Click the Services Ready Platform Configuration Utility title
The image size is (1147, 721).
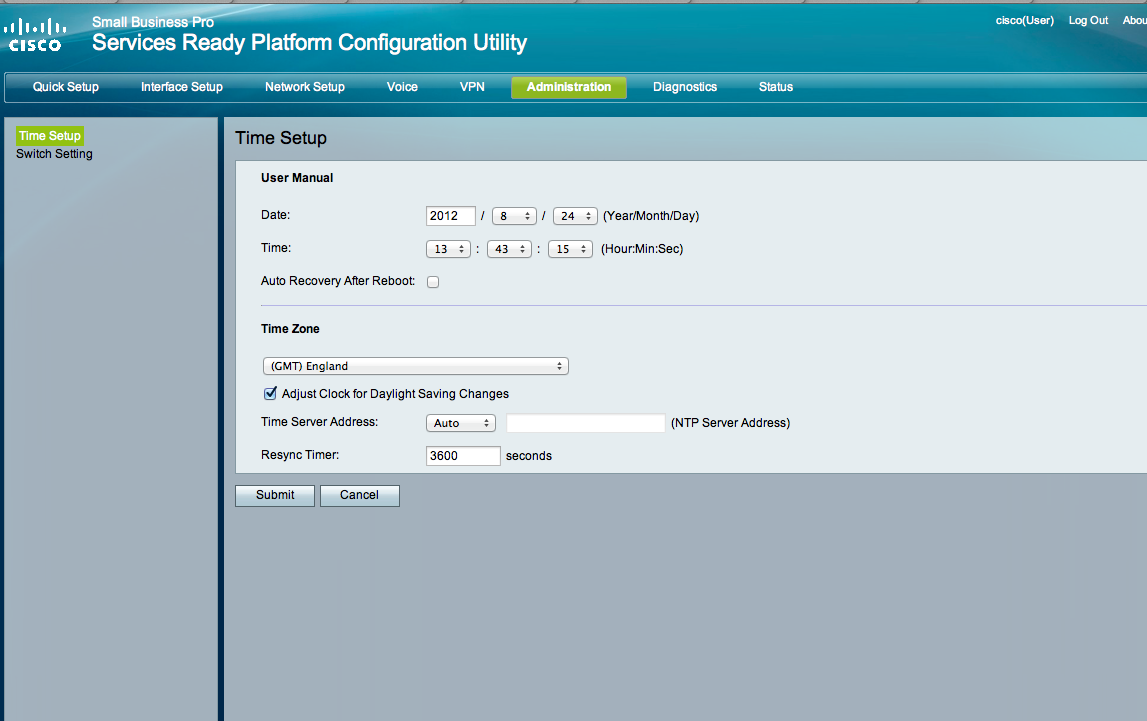coord(309,42)
